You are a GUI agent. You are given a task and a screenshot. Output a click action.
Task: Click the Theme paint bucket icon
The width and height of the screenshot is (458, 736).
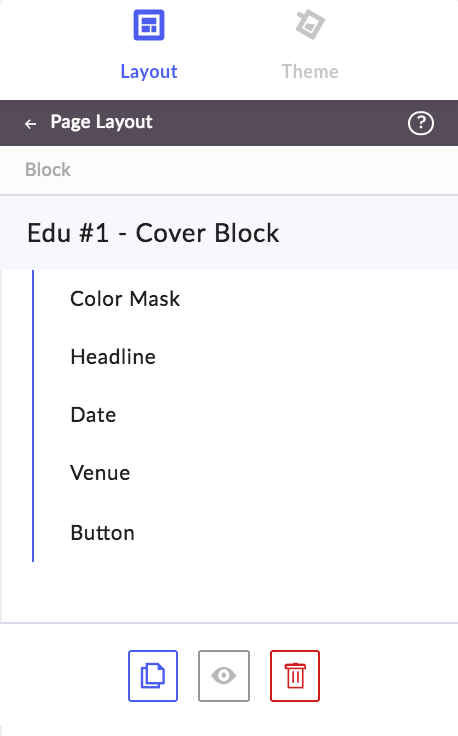point(310,24)
